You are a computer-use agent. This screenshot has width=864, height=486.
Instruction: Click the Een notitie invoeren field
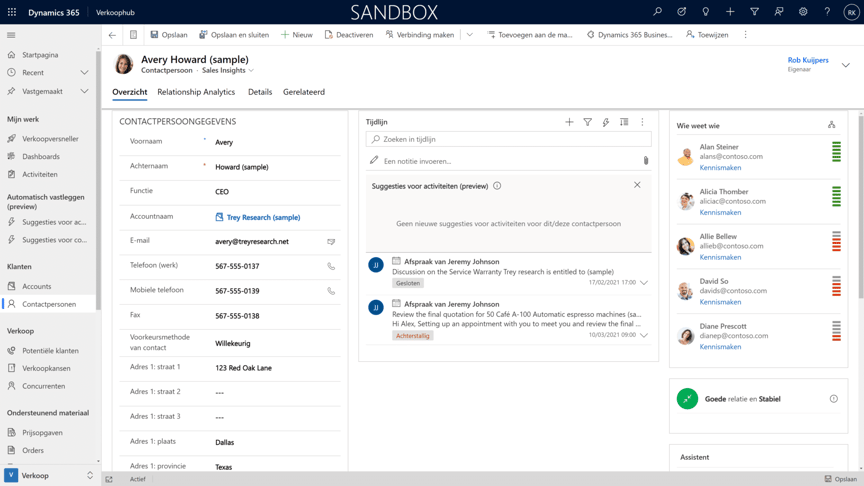[508, 161]
